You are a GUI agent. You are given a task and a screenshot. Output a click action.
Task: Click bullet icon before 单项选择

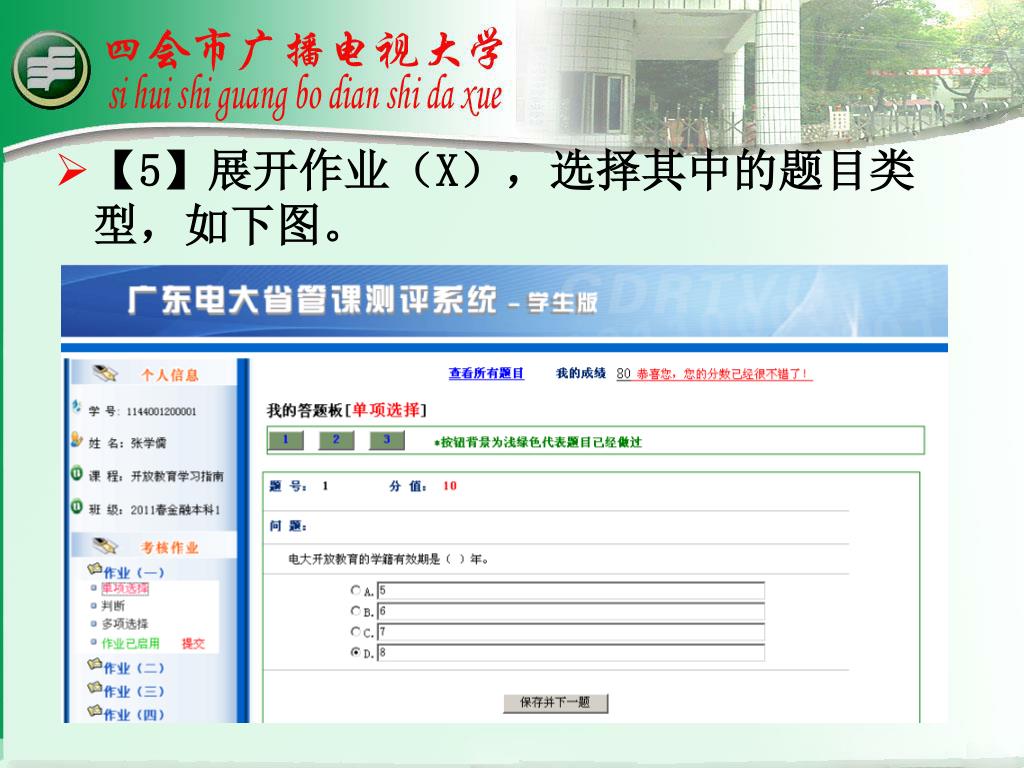(93, 588)
